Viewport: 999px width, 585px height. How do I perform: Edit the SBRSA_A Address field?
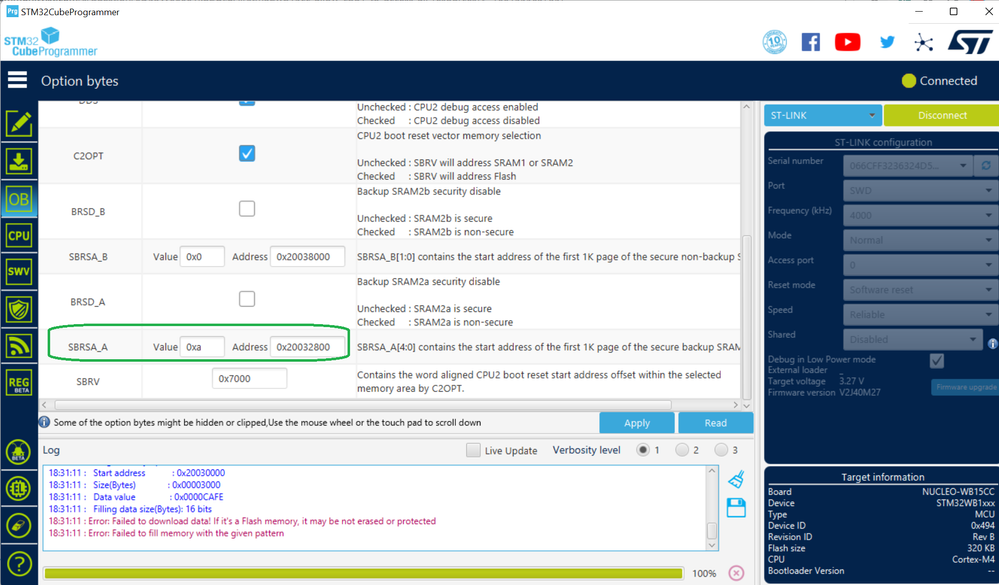[x=308, y=347]
